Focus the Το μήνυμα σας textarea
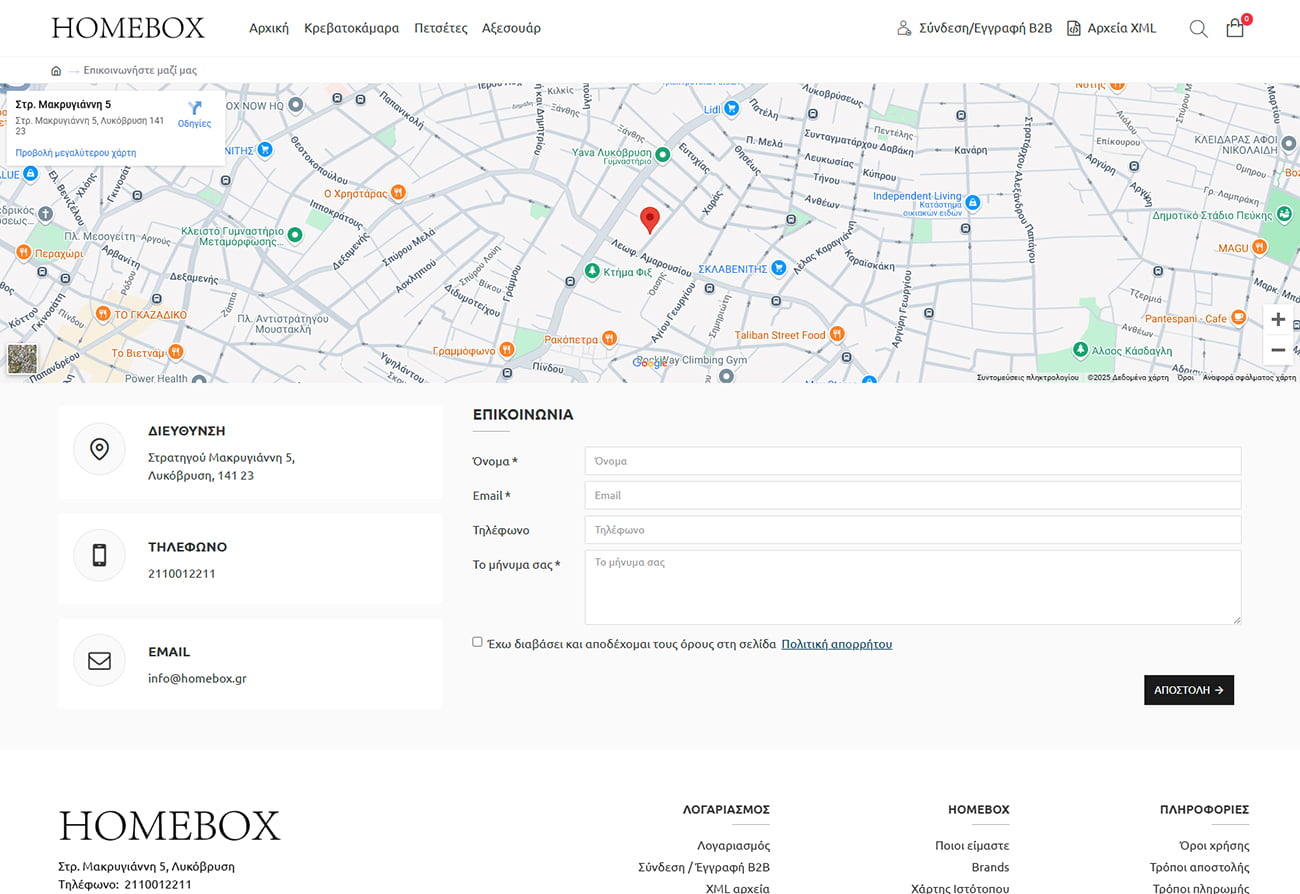The width and height of the screenshot is (1300, 894). pos(913,587)
